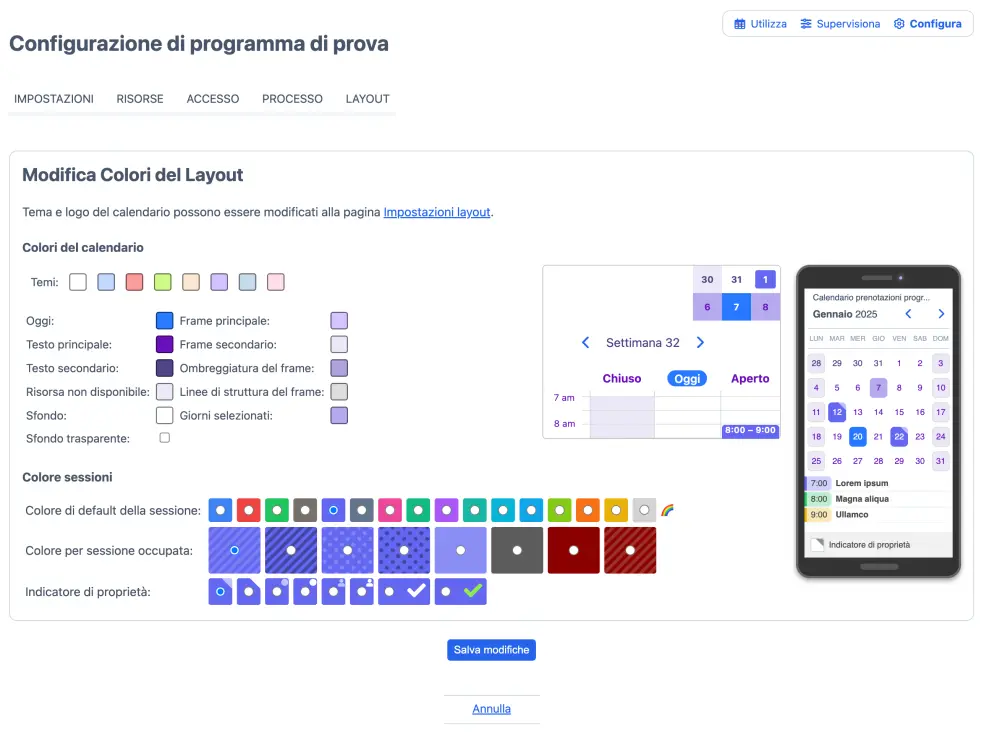Switch to the IMPOSTAZIONI tab
The width and height of the screenshot is (984, 736).
54,99
